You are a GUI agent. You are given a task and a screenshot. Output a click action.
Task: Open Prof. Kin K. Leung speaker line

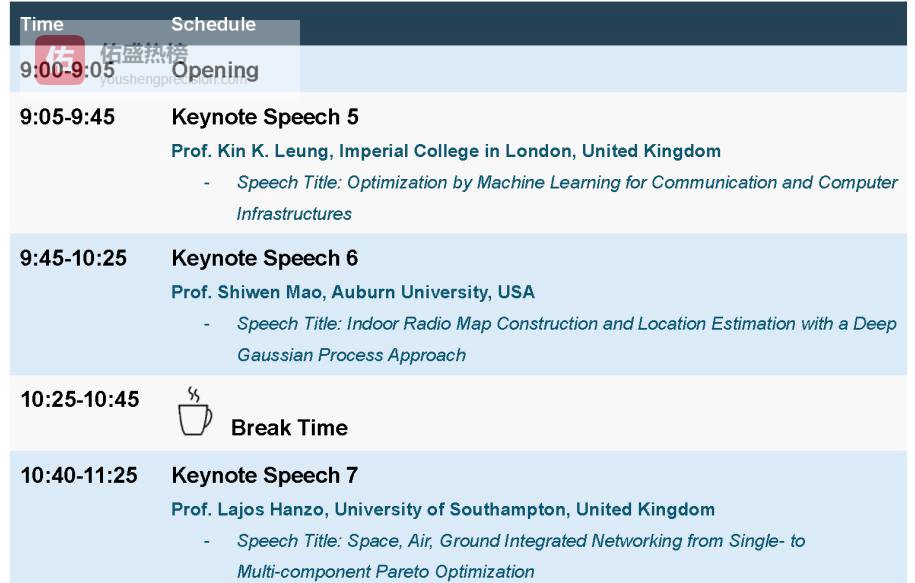[446, 151]
